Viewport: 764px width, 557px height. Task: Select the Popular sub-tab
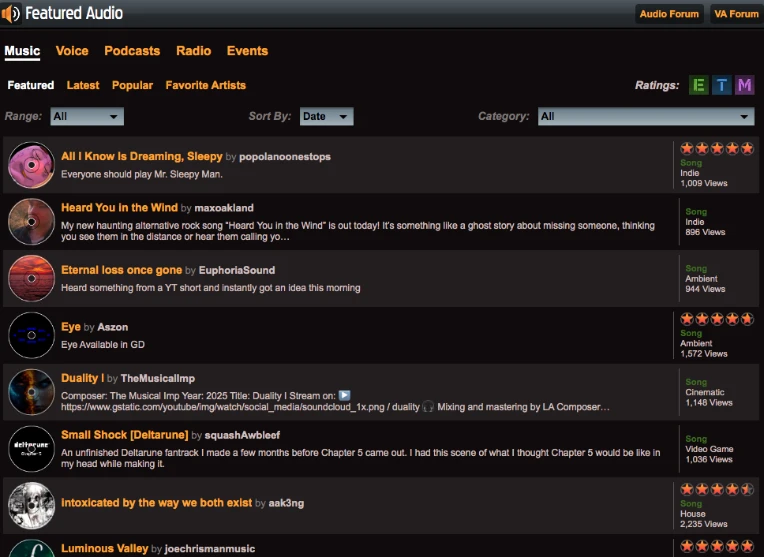coord(133,85)
